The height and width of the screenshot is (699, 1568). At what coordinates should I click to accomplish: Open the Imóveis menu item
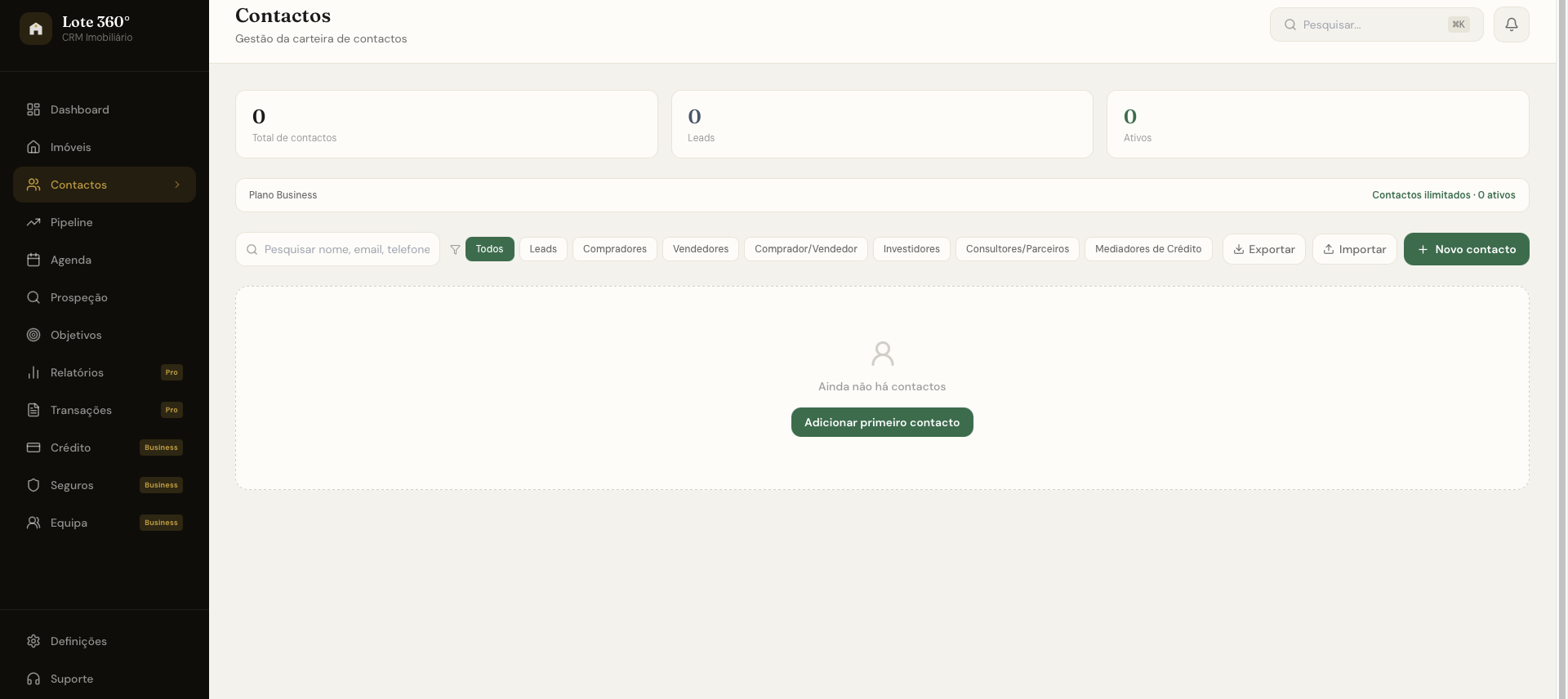[105, 147]
